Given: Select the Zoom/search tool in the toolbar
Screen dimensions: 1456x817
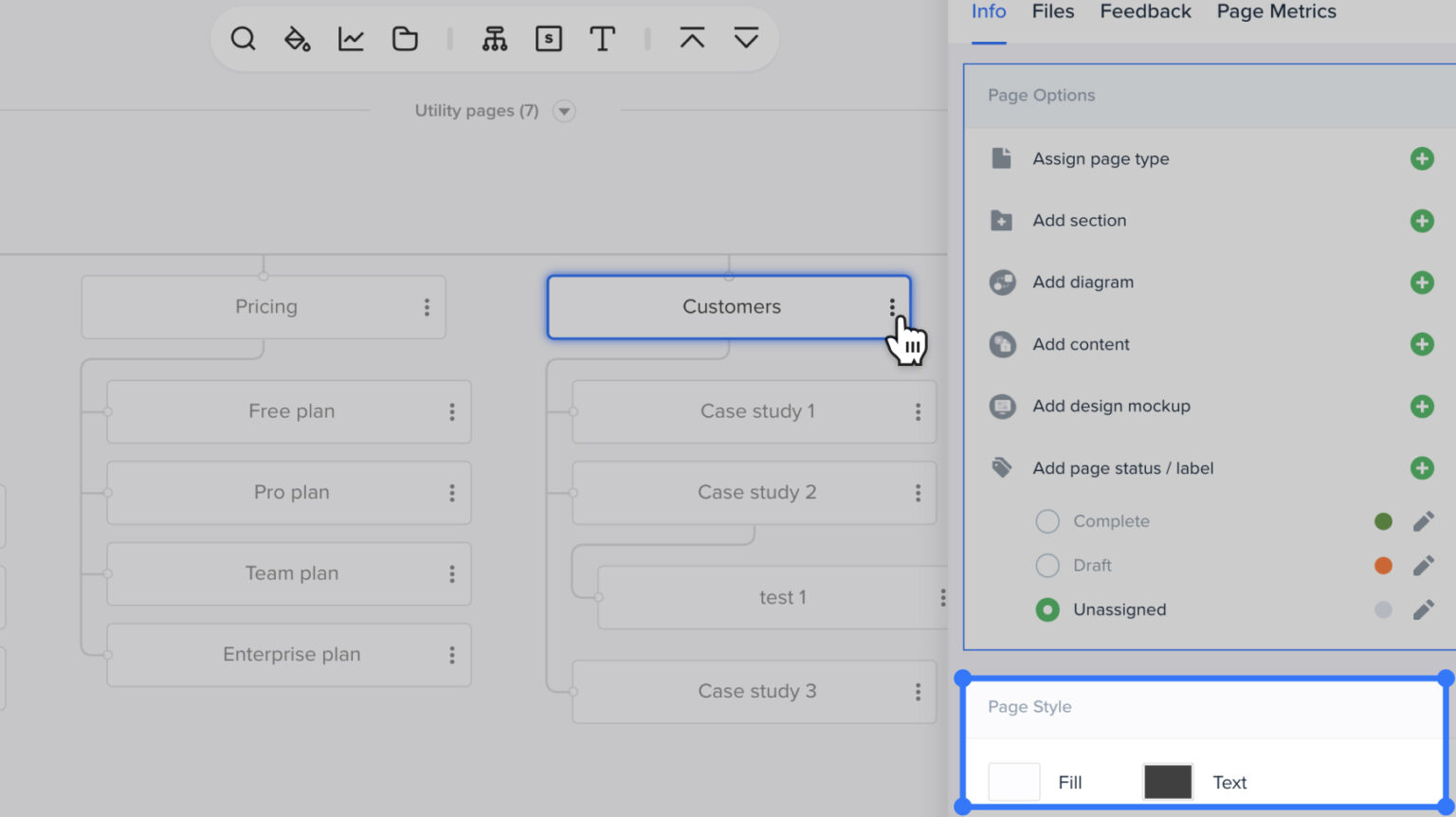Looking at the screenshot, I should 244,39.
